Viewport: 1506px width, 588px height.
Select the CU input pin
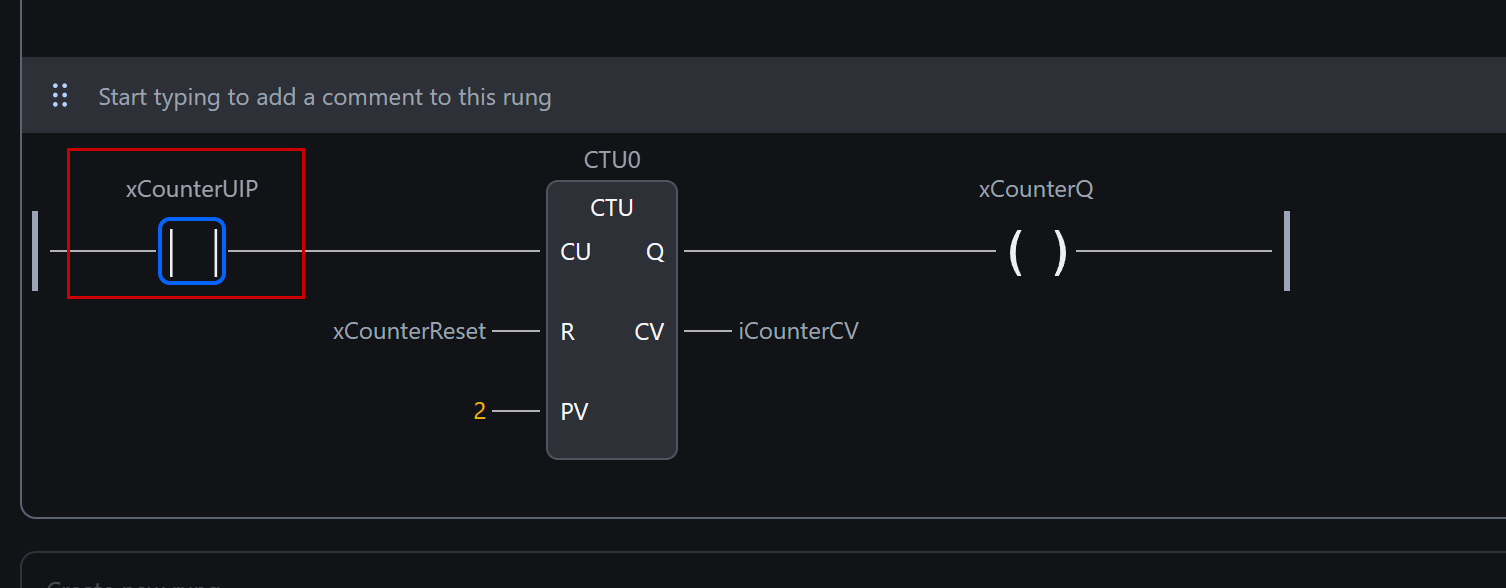575,252
